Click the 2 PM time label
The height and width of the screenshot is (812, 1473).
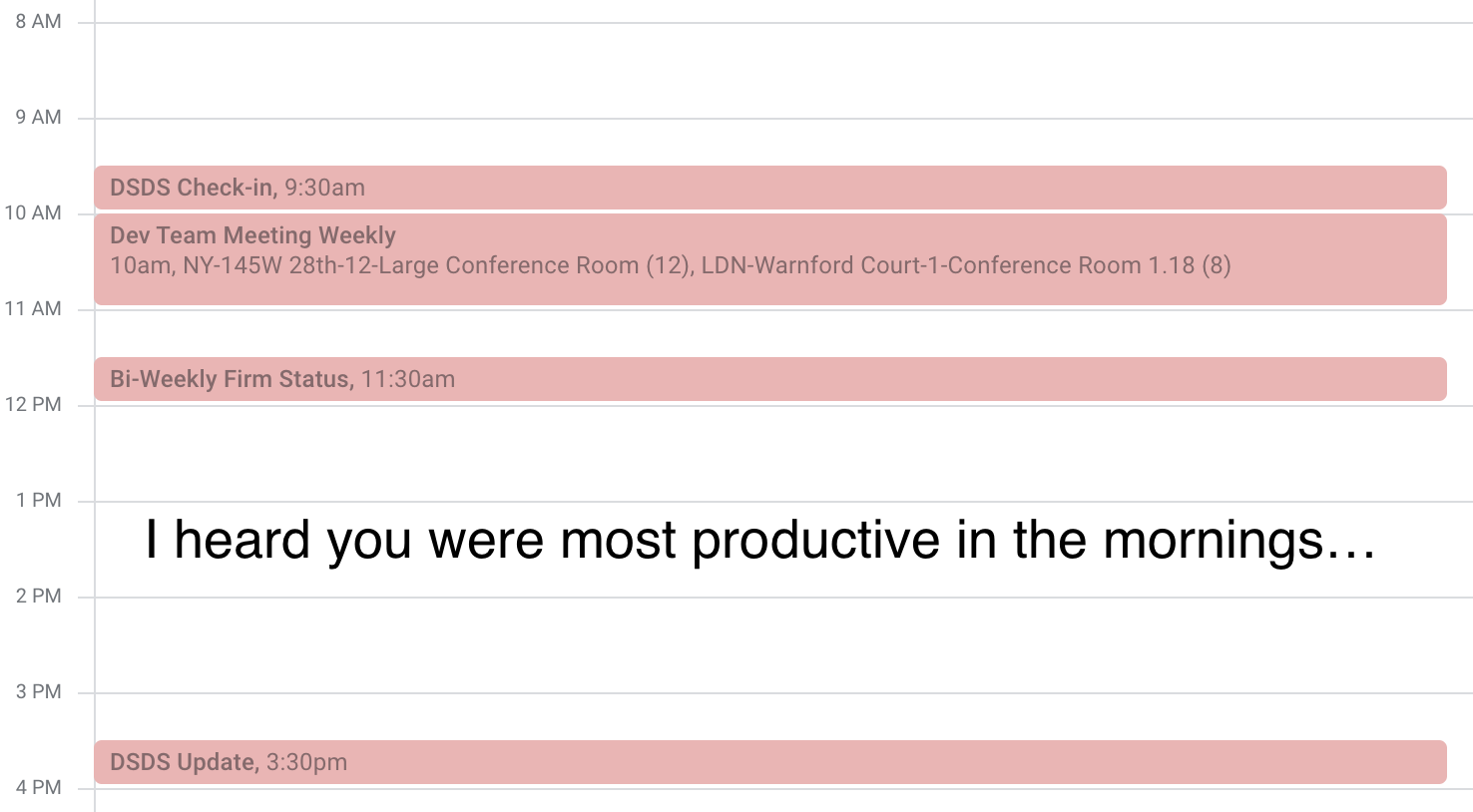[x=38, y=596]
